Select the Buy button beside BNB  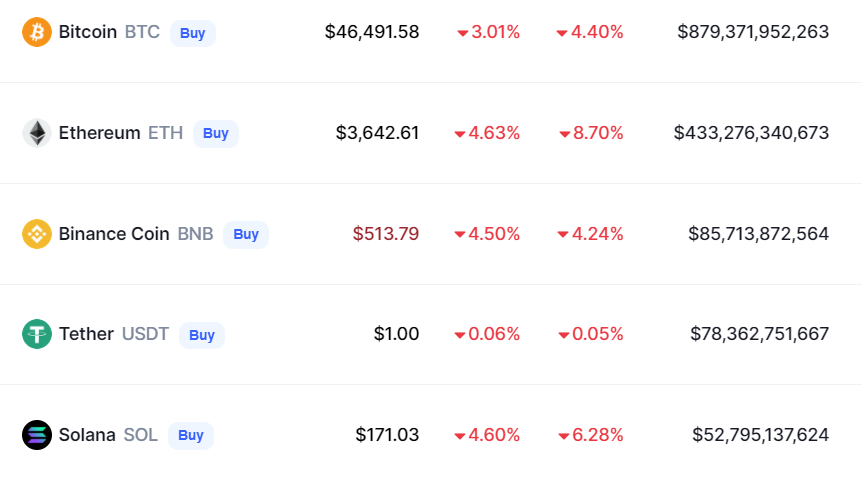point(246,235)
